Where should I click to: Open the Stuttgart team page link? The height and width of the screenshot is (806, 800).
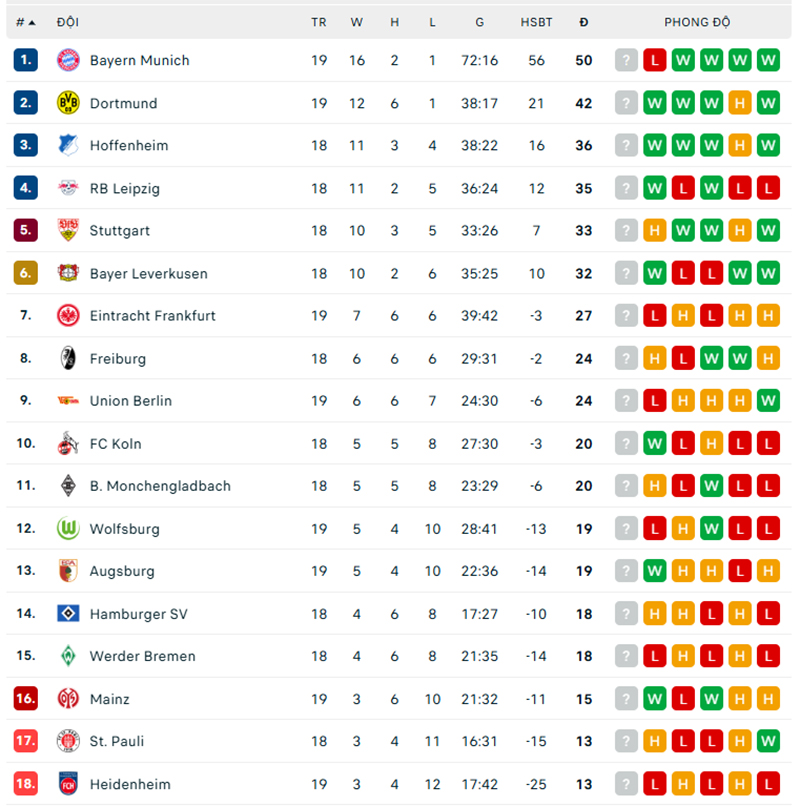pos(119,230)
